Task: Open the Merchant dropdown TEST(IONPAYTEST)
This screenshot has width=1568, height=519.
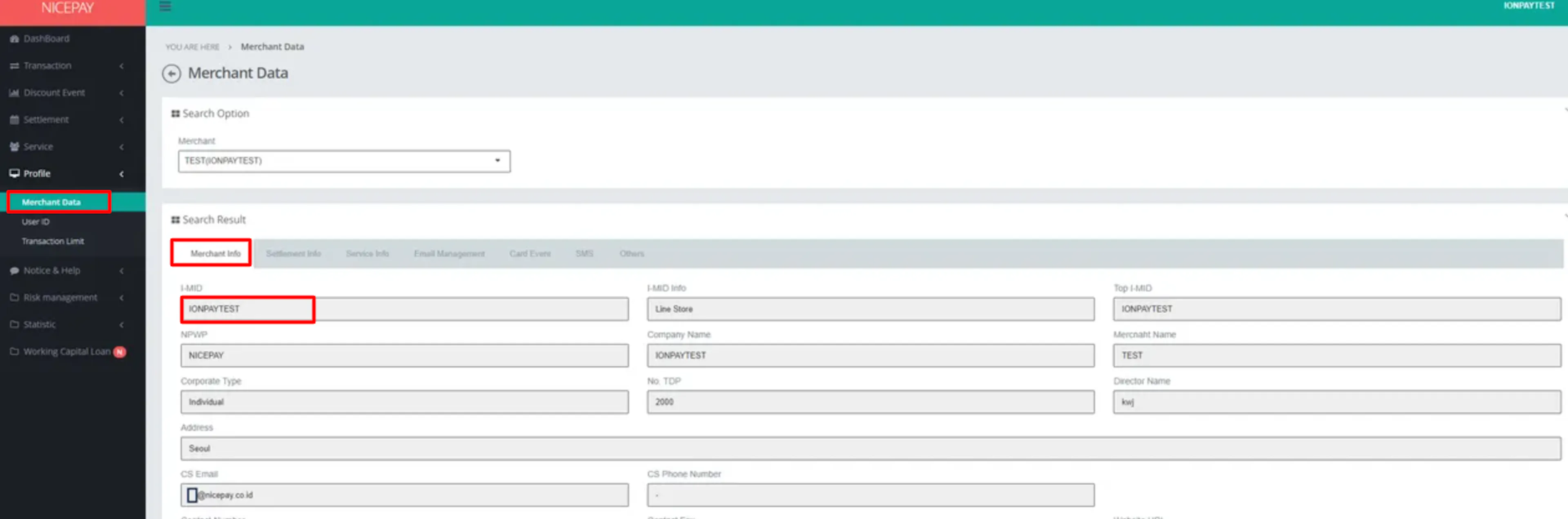Action: pos(344,161)
